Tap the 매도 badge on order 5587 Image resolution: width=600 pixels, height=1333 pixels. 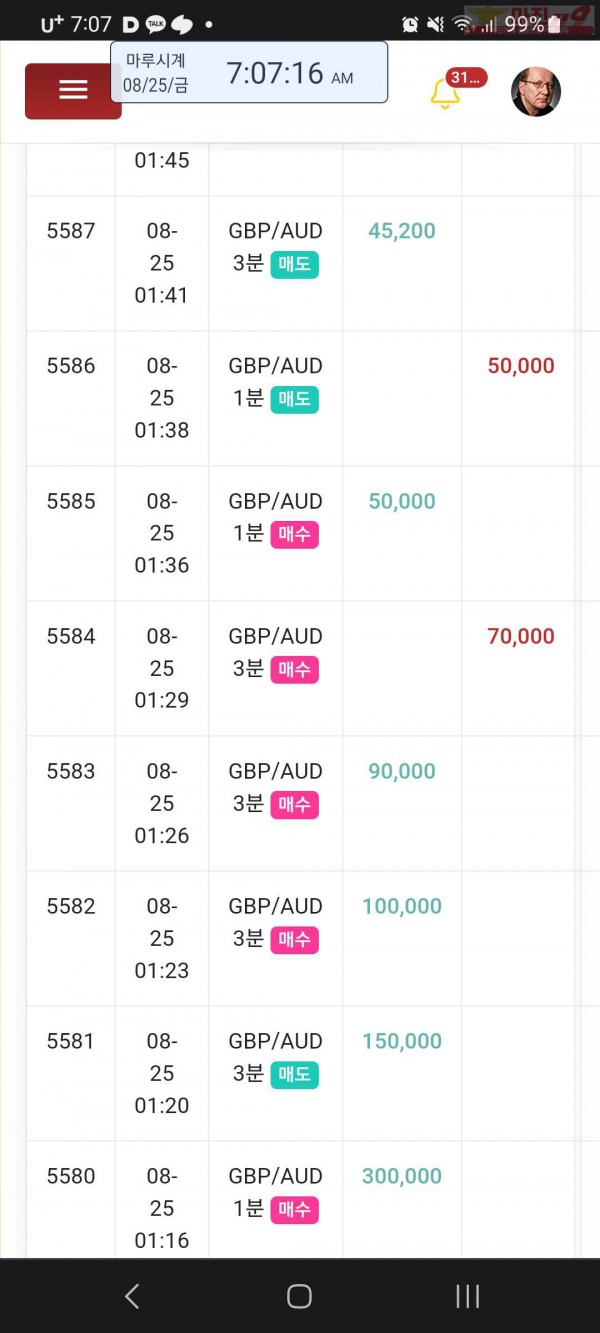pyautogui.click(x=294, y=264)
